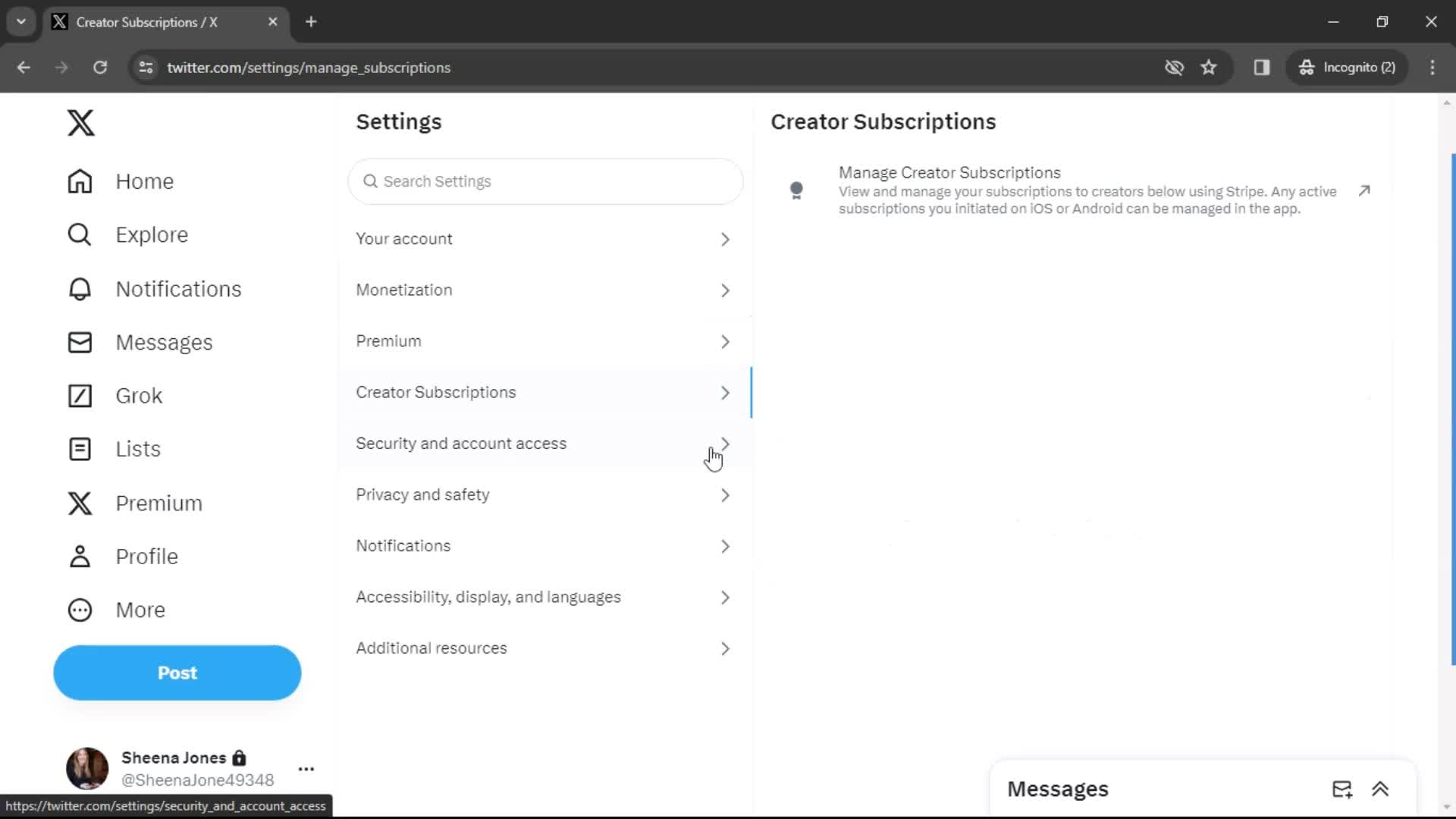Click the Manage Creator Subscriptions title
This screenshot has width=1456, height=819.
[x=949, y=173]
